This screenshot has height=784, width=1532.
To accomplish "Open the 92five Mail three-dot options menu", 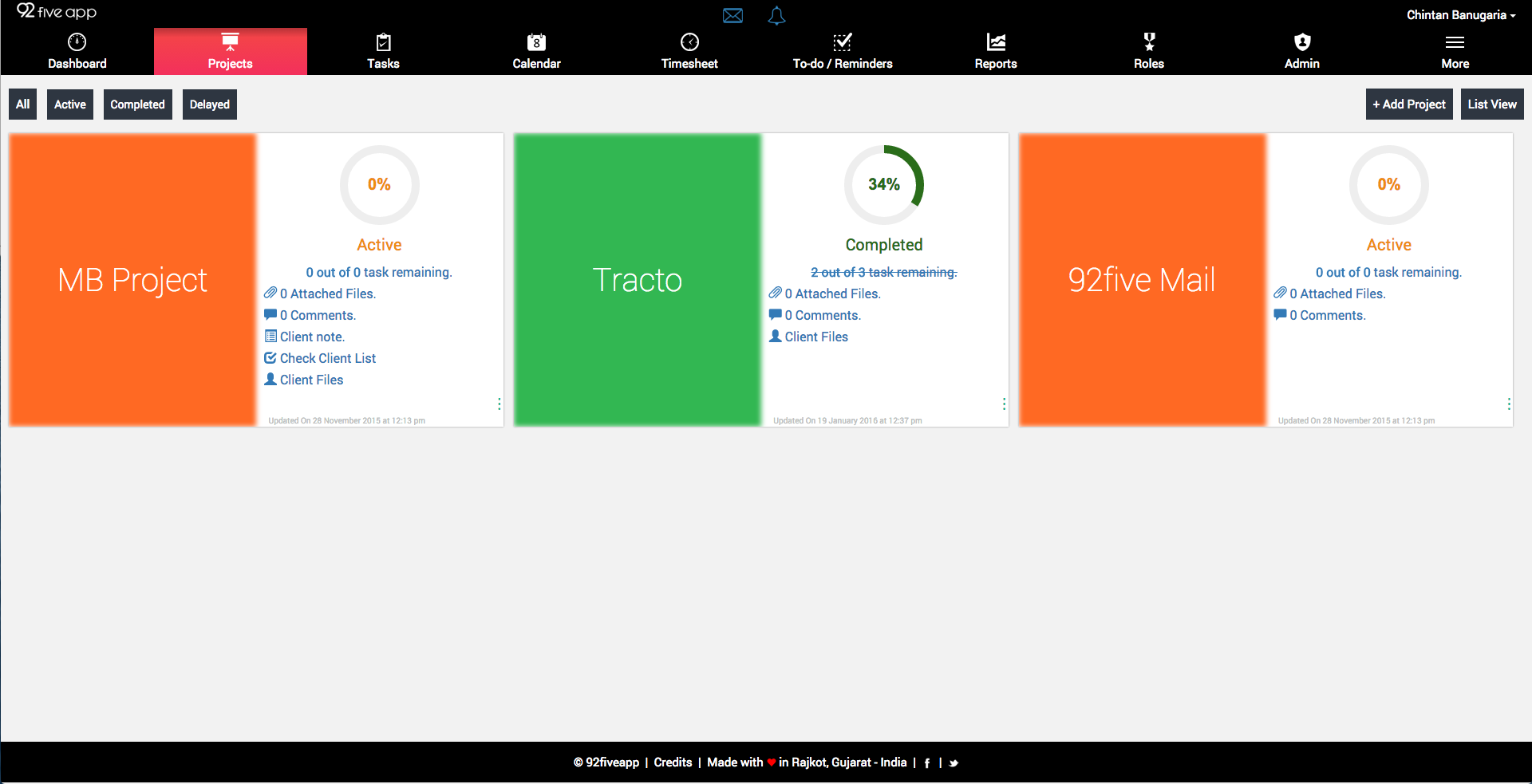I will click(1509, 404).
